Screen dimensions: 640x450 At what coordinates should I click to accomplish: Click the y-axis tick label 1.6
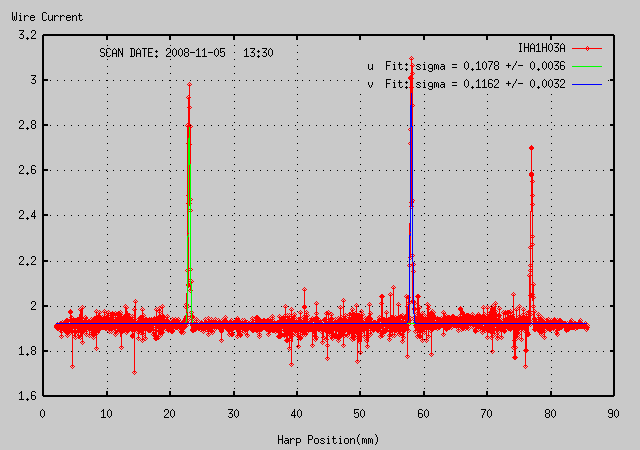[x=27, y=396]
